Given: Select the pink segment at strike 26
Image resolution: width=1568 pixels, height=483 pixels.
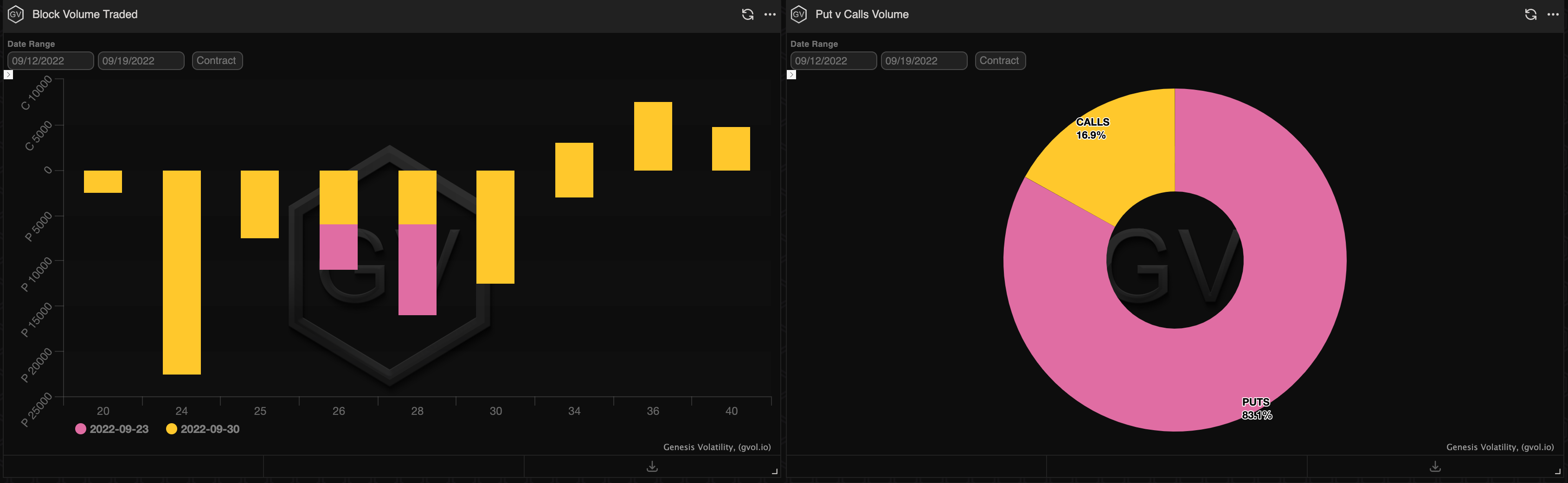Looking at the screenshot, I should tap(339, 247).
